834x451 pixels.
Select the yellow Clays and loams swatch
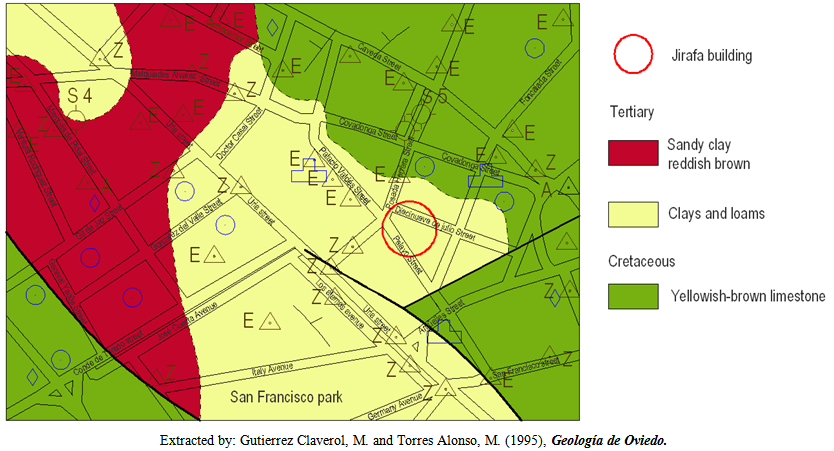(632, 212)
